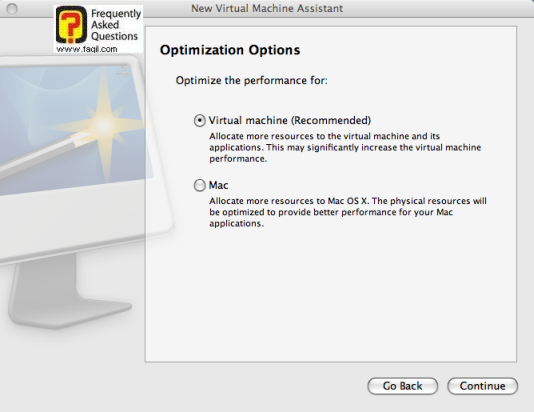Click the Mac OS X resources description paragraph
The image size is (534, 412).
click(x=348, y=212)
